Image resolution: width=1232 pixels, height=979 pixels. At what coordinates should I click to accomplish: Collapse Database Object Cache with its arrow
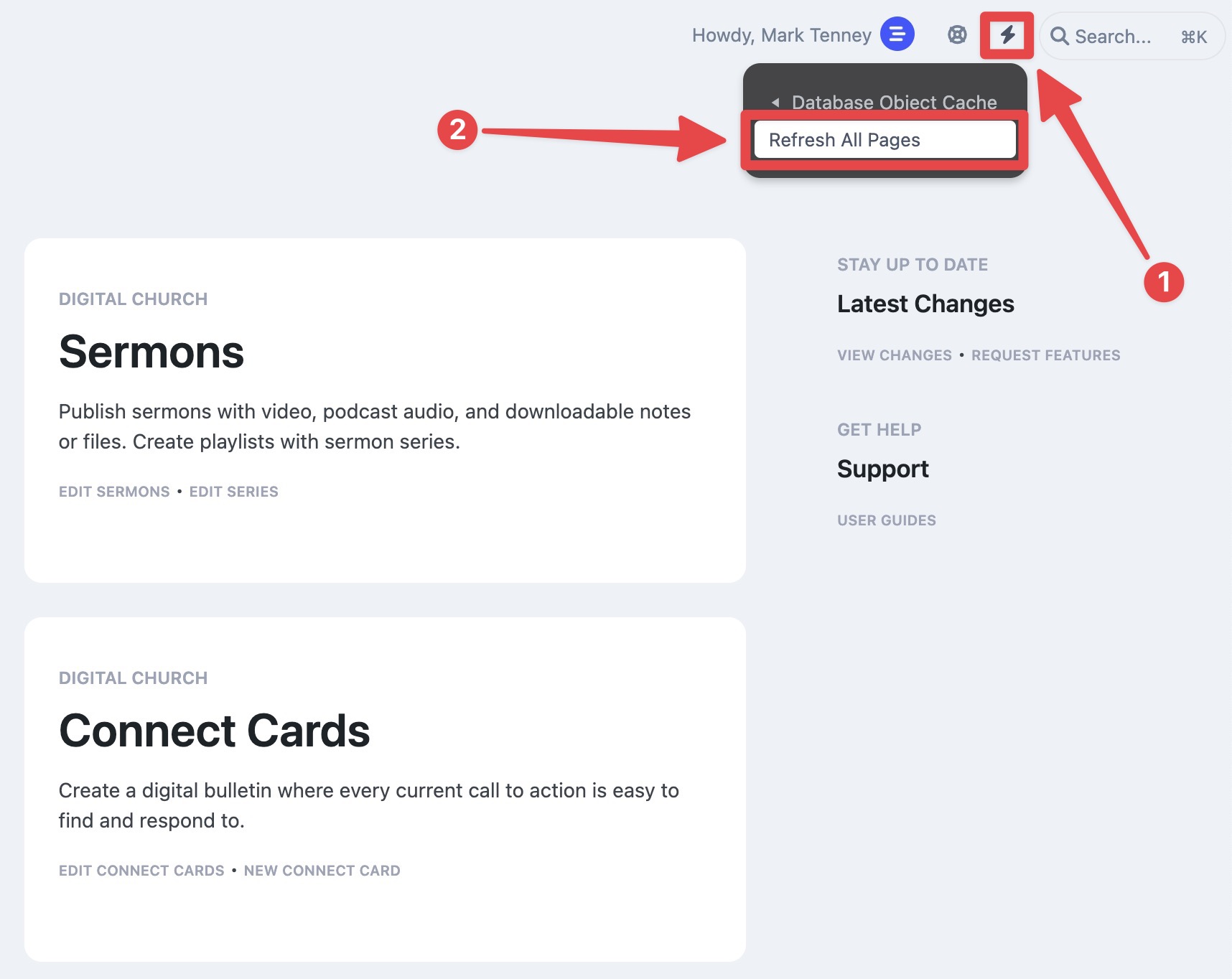pos(775,103)
